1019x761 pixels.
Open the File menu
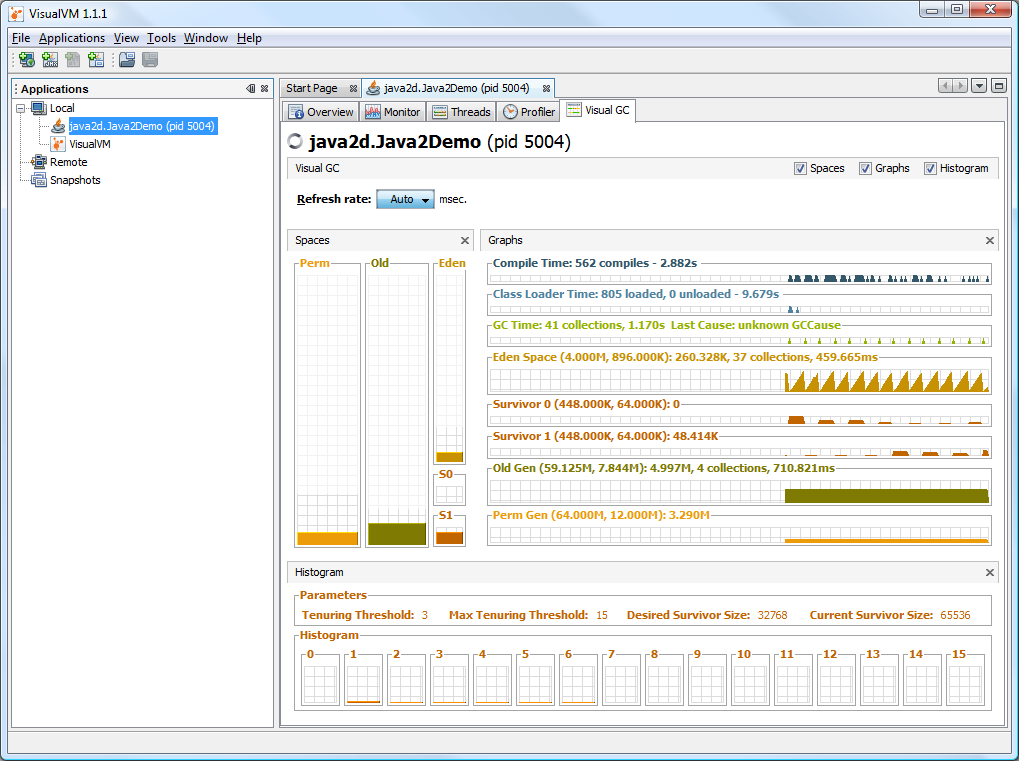coord(21,38)
